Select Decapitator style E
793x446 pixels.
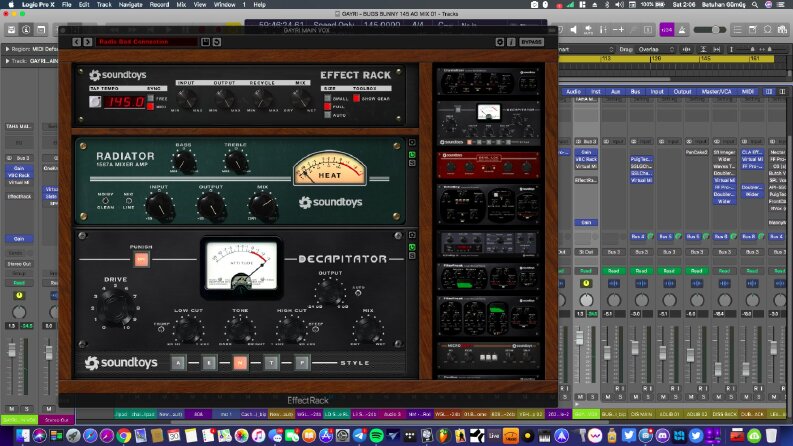tap(209, 363)
